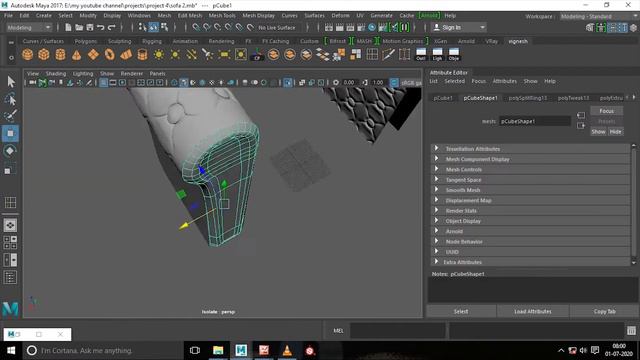The height and width of the screenshot is (360, 640).
Task: Create a polygon plane from the shelf
Action: click(x=93, y=54)
